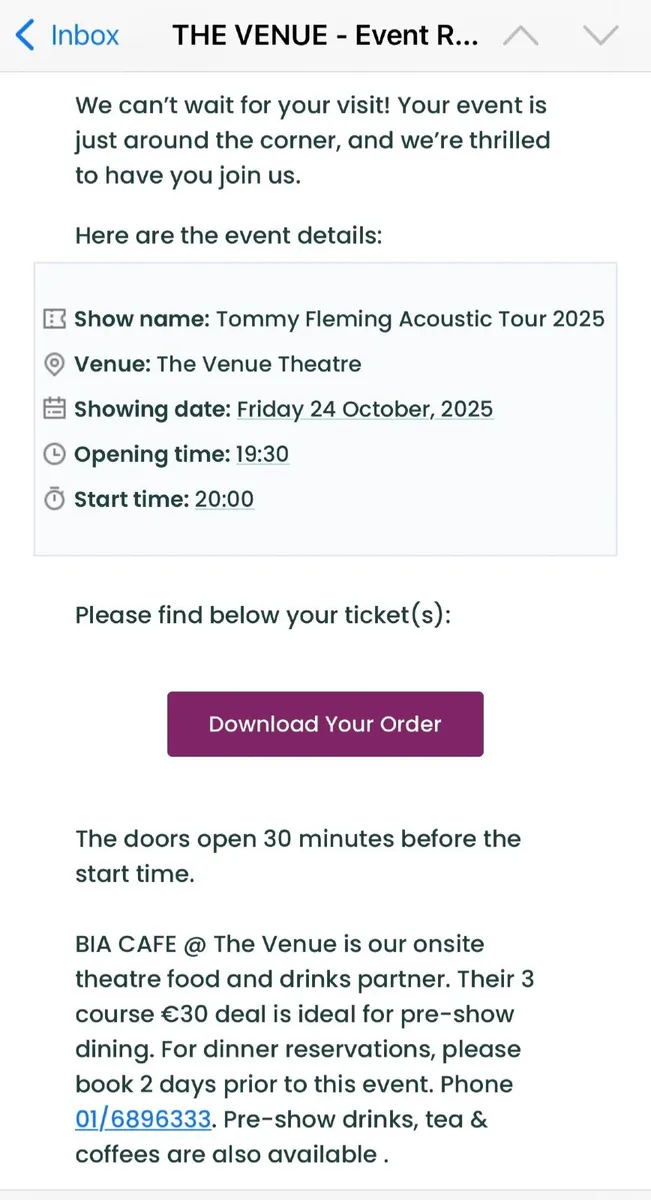Tap the Tommy Fleming Acoustic Tour 2025 text
Viewport: 651px width, 1200px height.
(x=410, y=319)
